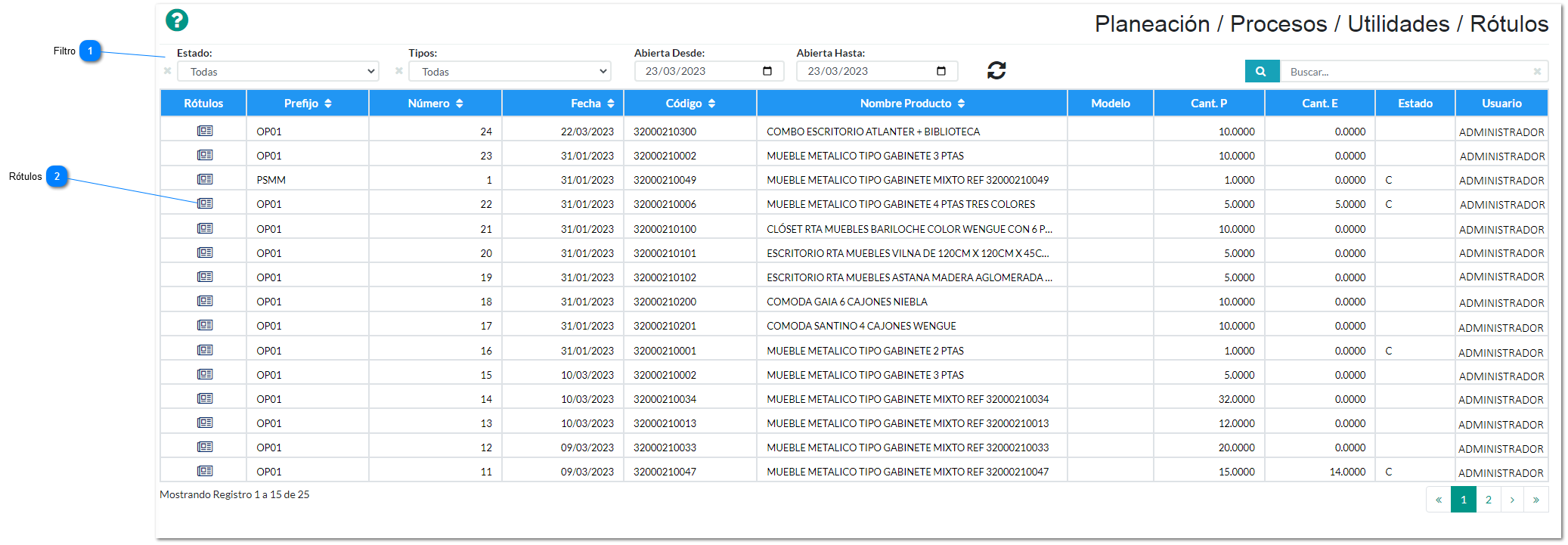Sort table by Código column
Image resolution: width=1568 pixels, height=545 pixels.
(x=690, y=103)
